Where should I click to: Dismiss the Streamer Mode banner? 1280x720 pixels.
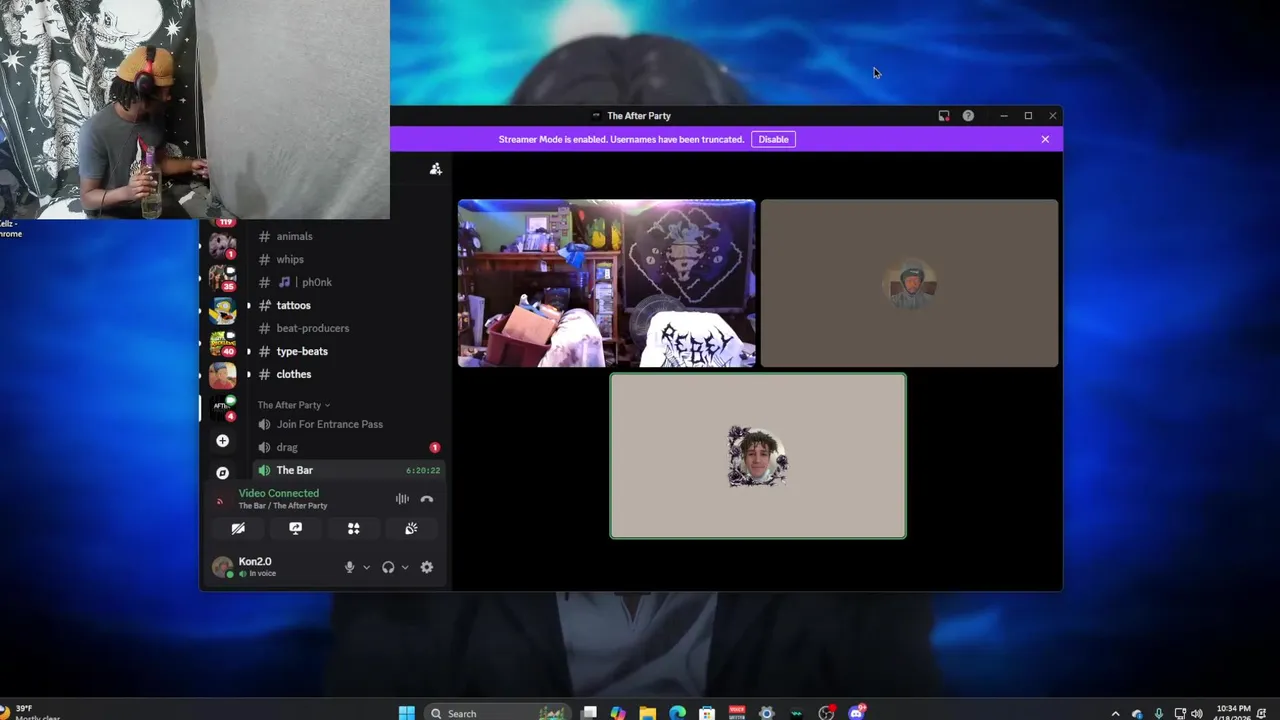tap(1045, 139)
